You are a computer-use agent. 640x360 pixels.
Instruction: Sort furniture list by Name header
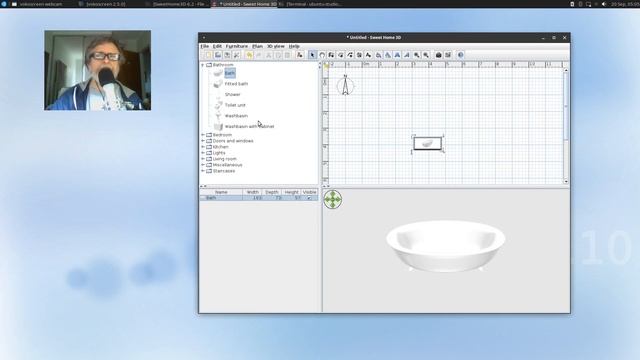pyautogui.click(x=221, y=192)
